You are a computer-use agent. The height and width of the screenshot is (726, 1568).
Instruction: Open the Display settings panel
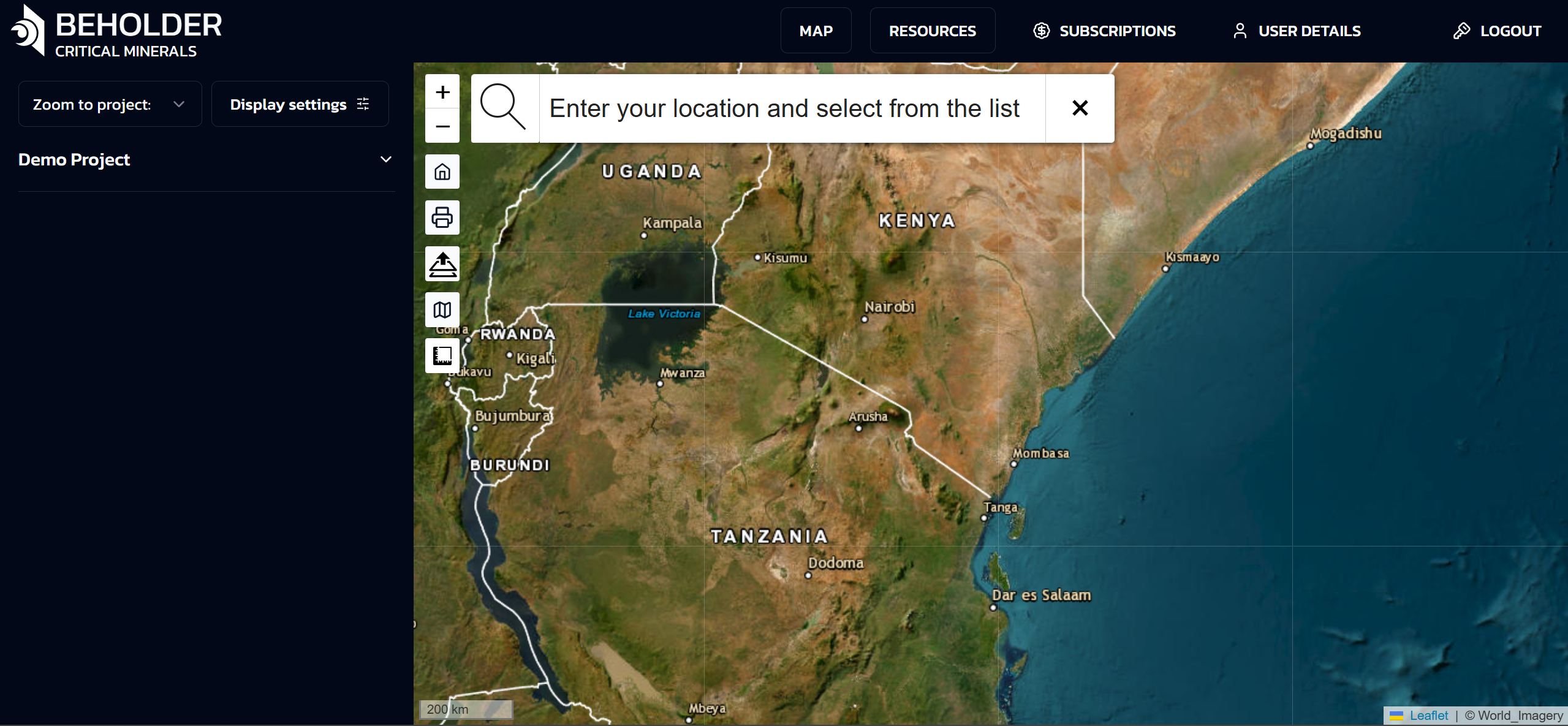pyautogui.click(x=300, y=104)
